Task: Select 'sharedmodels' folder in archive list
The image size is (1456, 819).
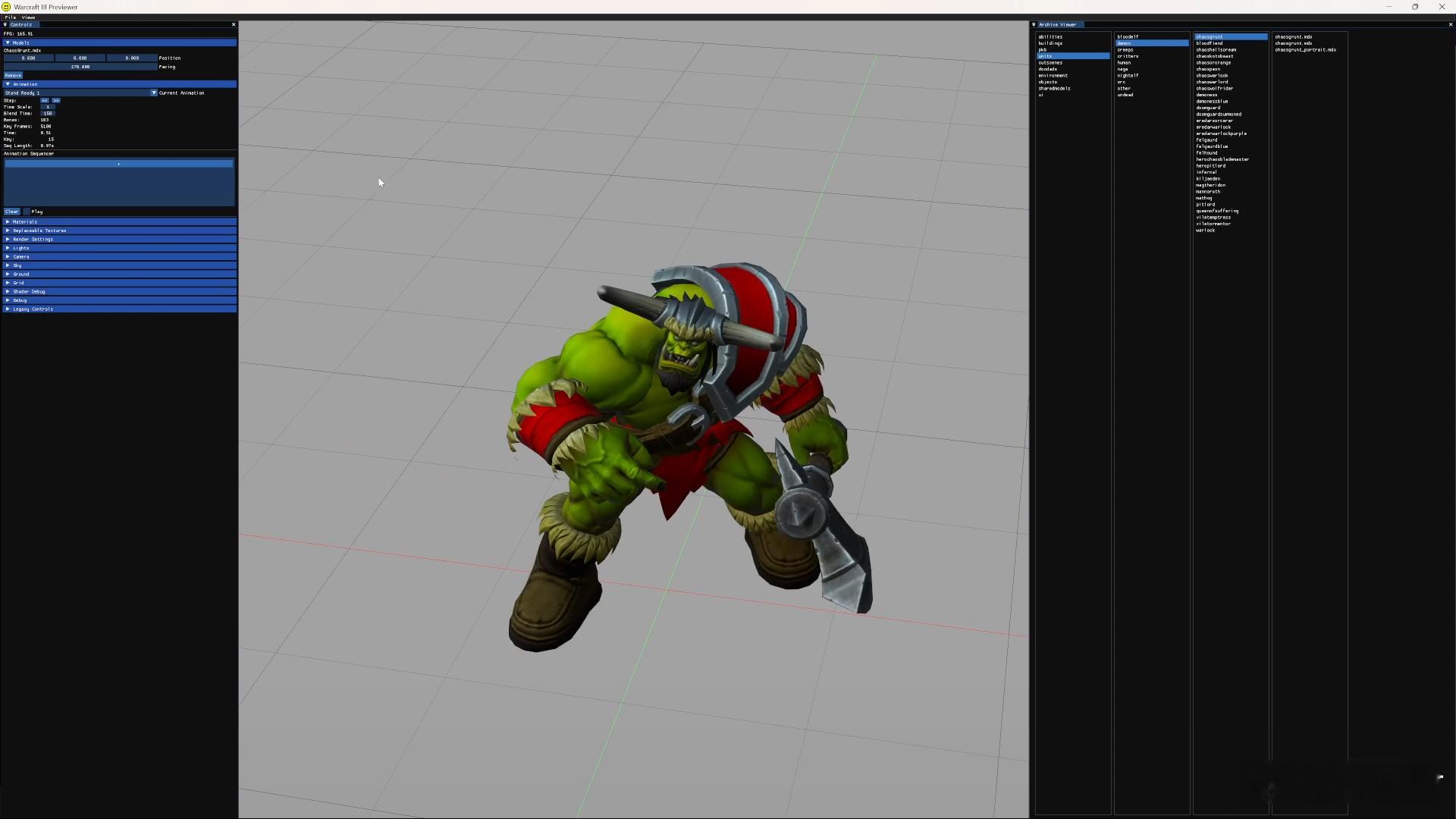Action: tap(1054, 88)
